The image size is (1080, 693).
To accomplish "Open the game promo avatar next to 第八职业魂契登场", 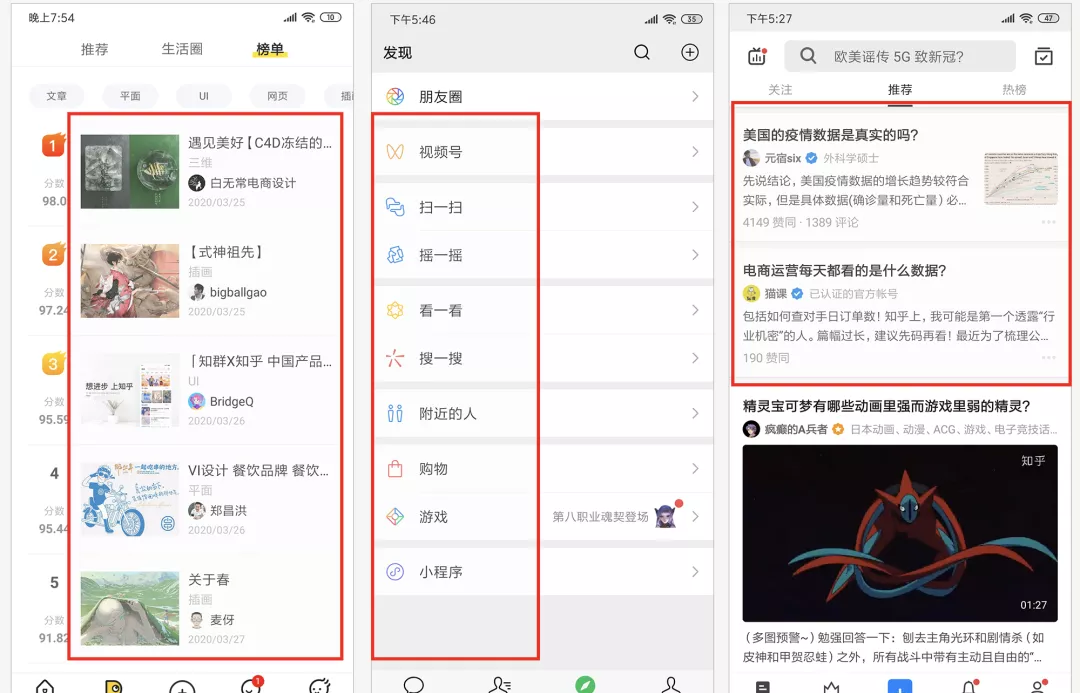I will (x=666, y=515).
